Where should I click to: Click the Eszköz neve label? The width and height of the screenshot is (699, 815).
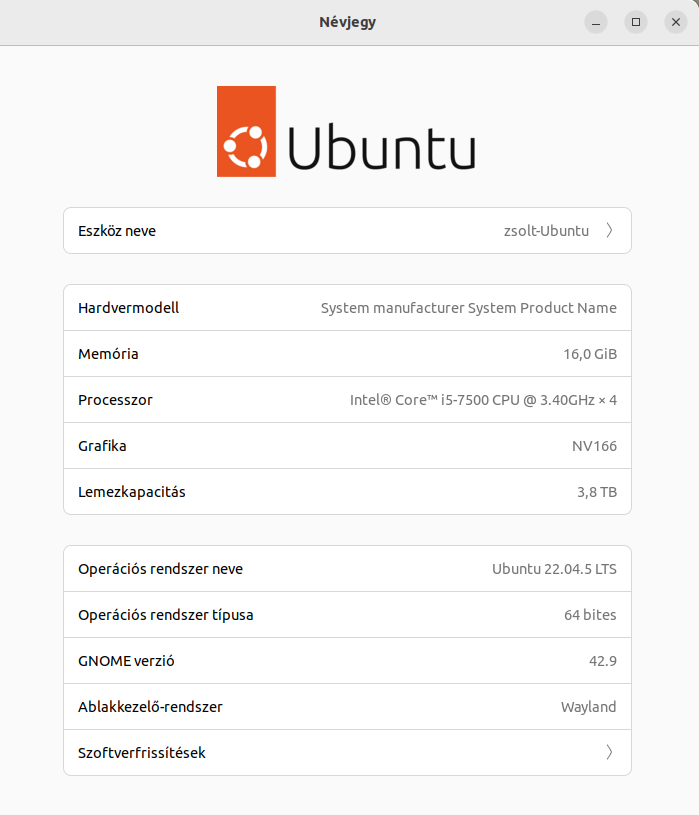click(x=117, y=231)
